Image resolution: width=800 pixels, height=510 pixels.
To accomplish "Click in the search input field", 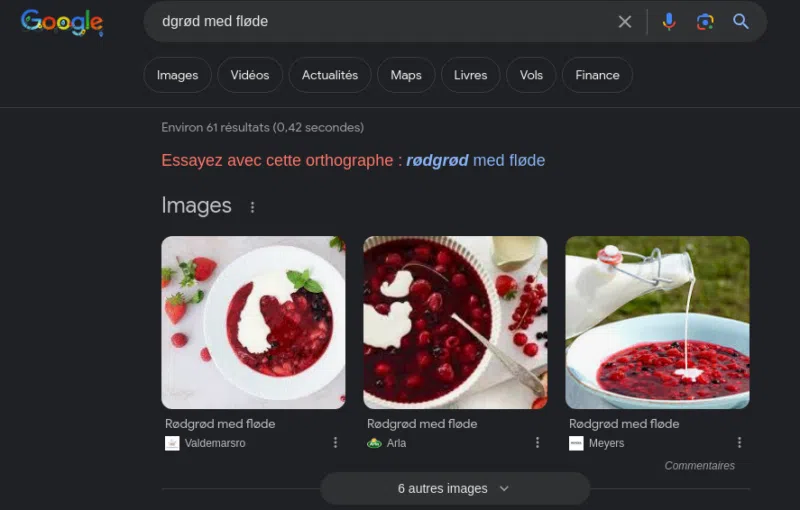I will [x=380, y=22].
